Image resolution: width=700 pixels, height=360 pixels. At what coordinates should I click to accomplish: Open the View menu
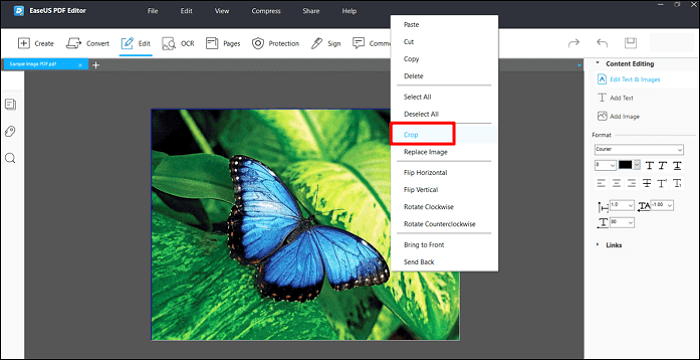point(222,11)
